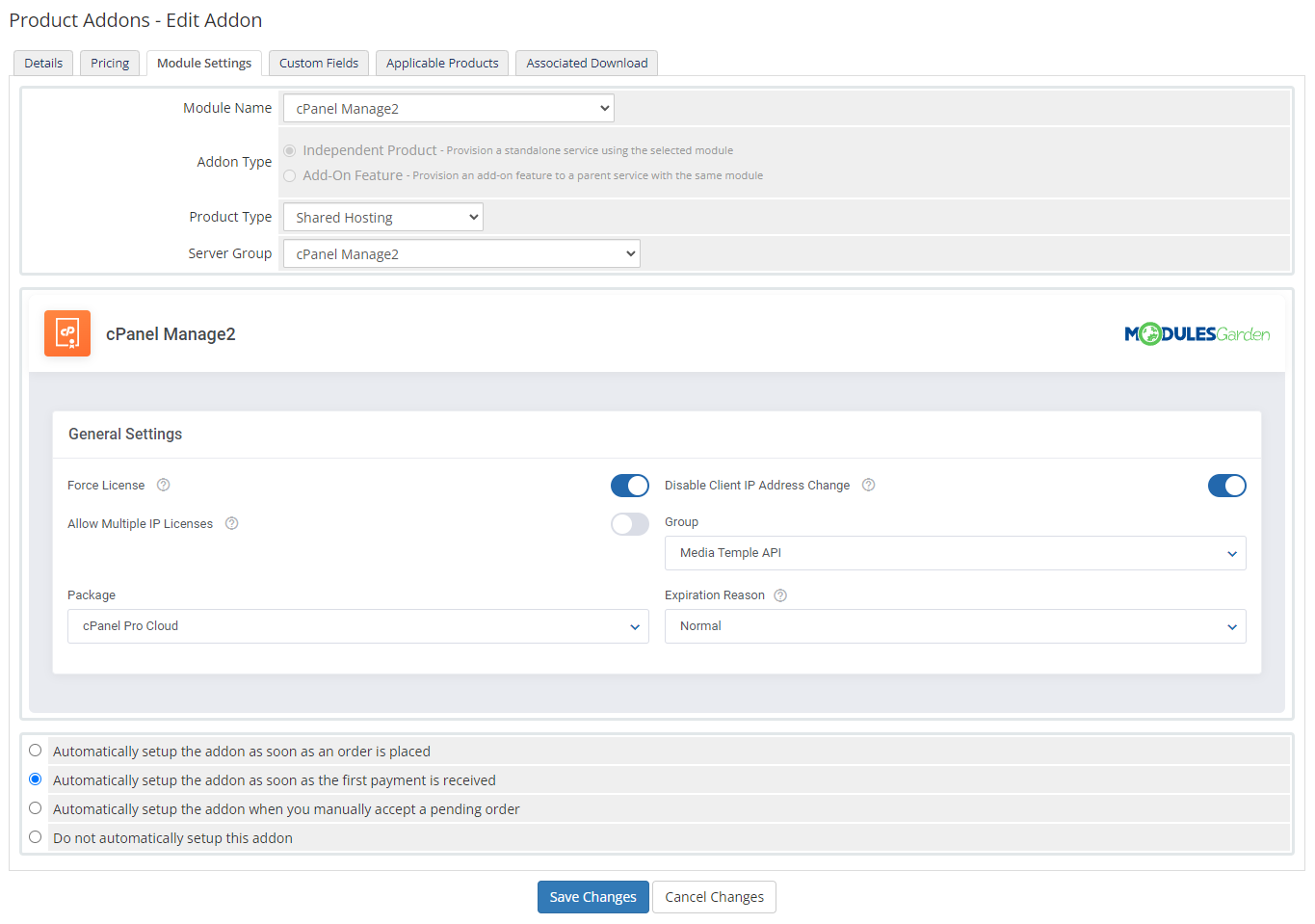Click the Save Changes button
Screen dimensions: 1315x924
[x=592, y=896]
